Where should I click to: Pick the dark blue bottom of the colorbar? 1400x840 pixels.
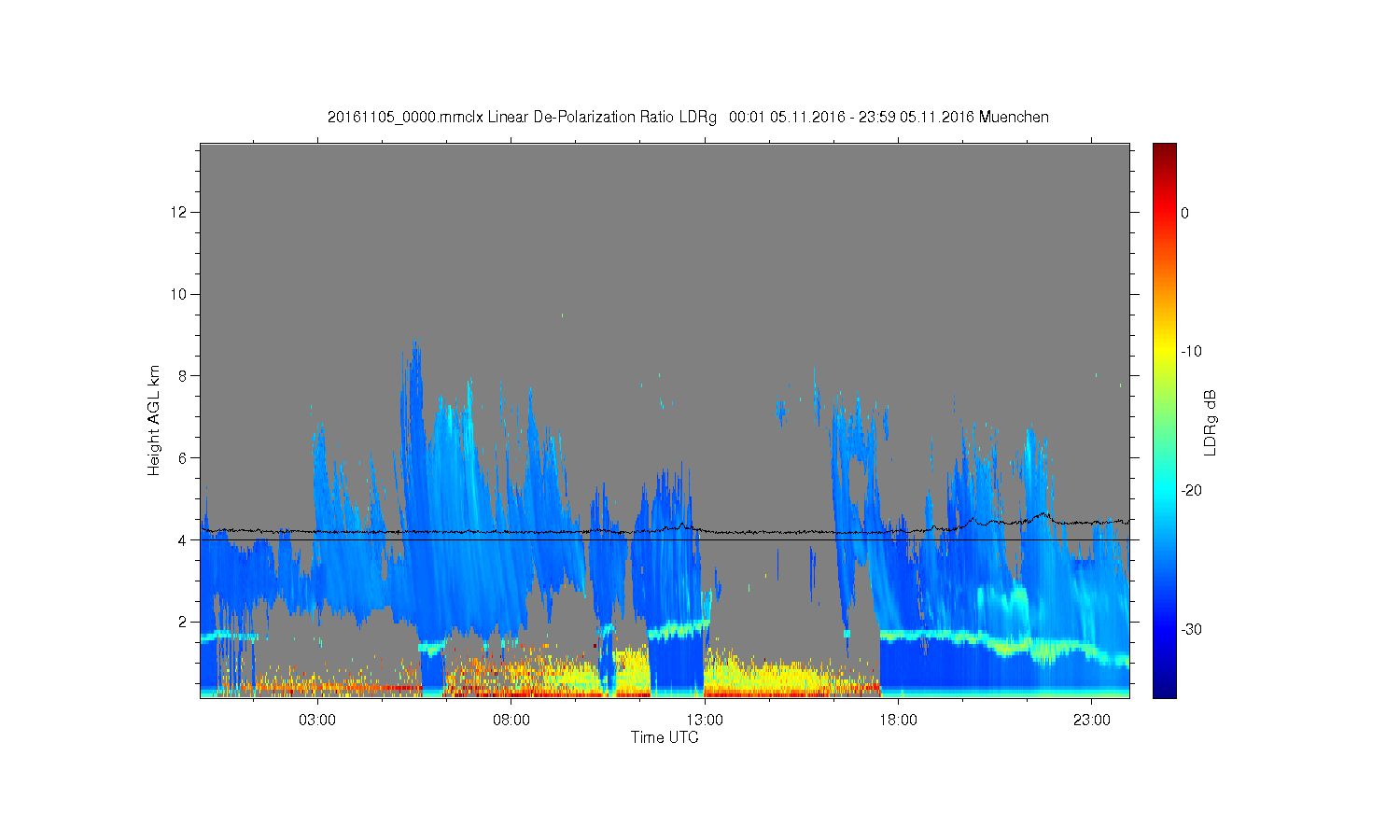[x=1164, y=689]
